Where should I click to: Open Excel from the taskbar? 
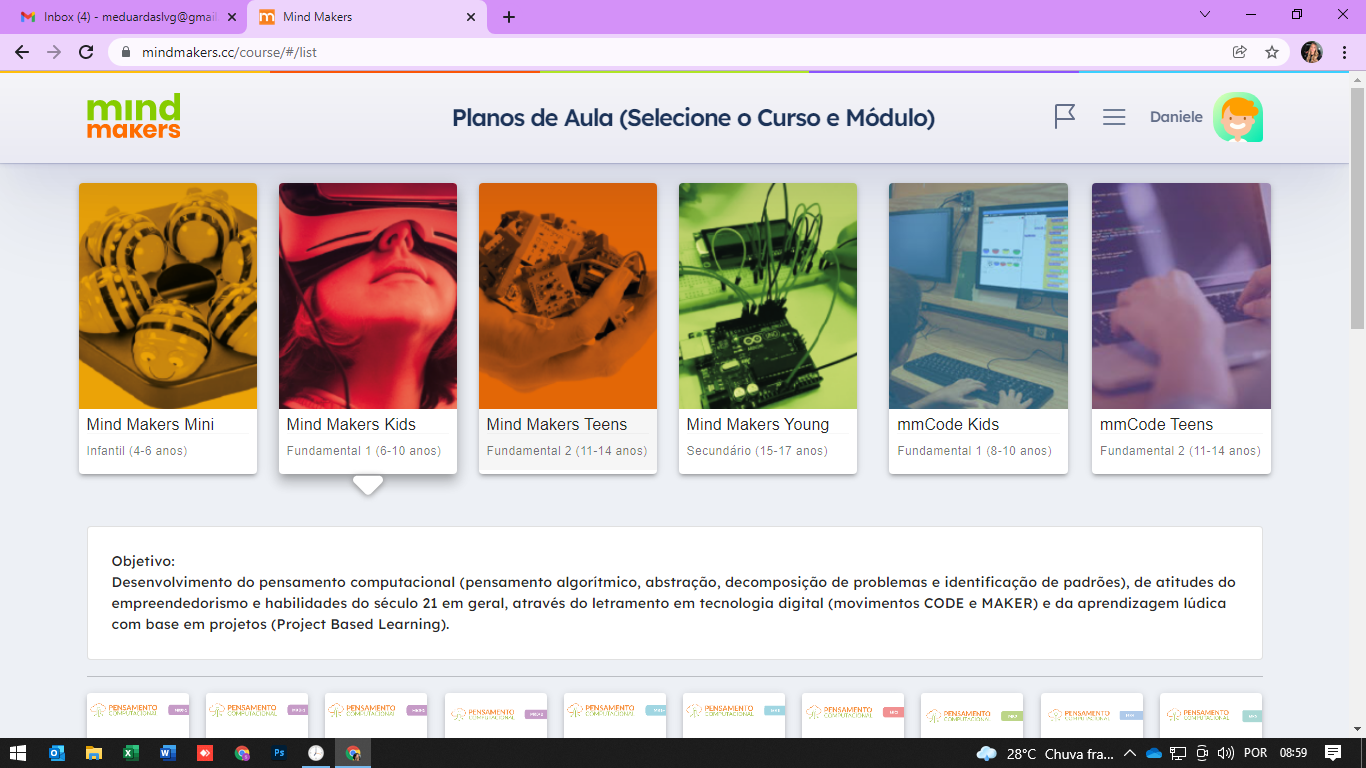coord(131,753)
